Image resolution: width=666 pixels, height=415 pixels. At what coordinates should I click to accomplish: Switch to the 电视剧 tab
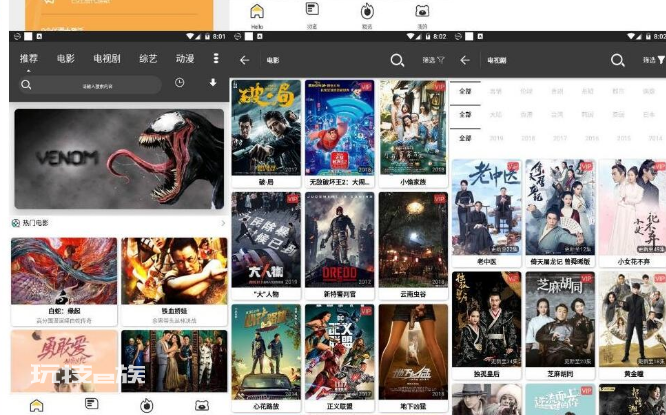107,58
